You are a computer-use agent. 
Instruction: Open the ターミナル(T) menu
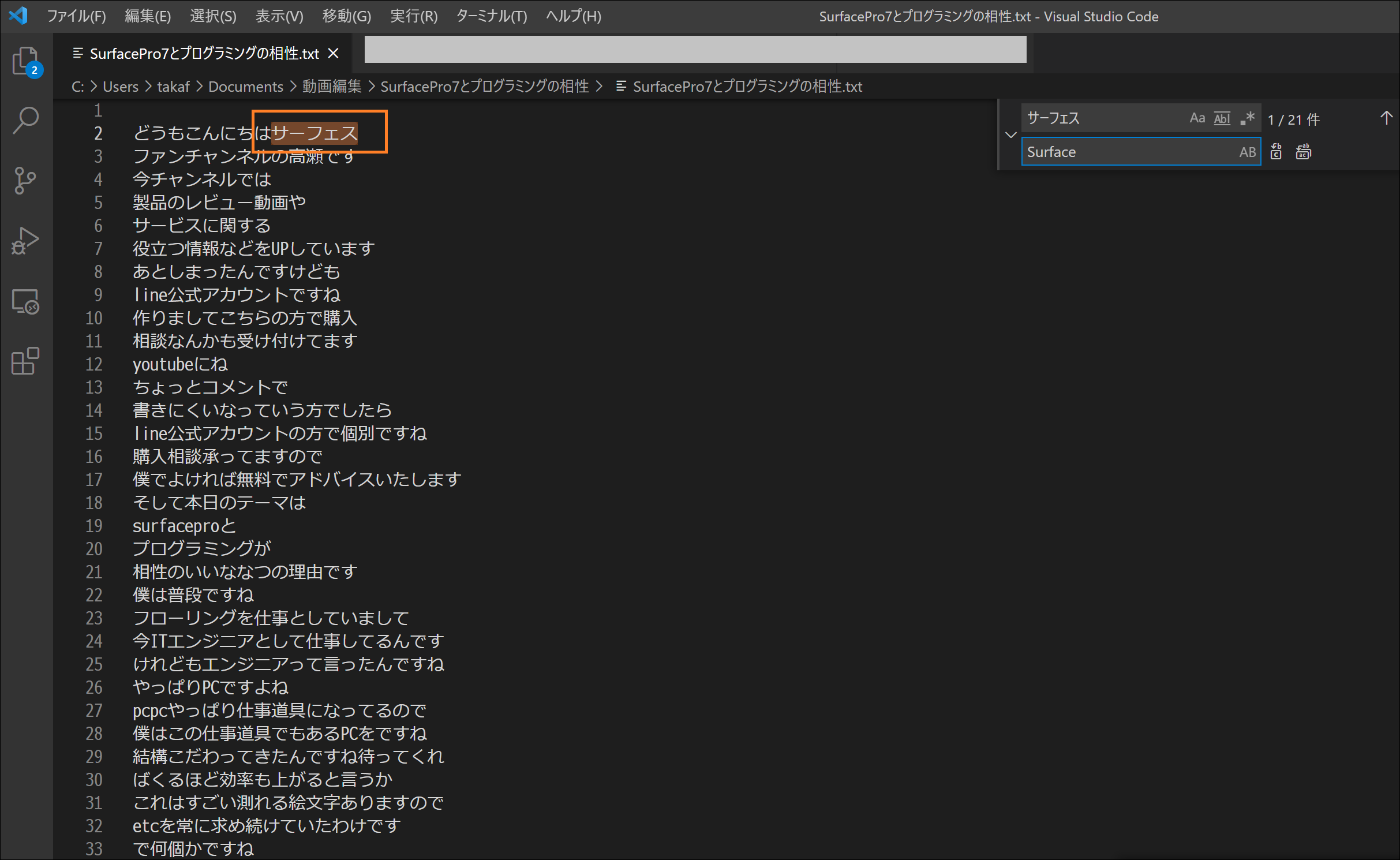click(492, 16)
